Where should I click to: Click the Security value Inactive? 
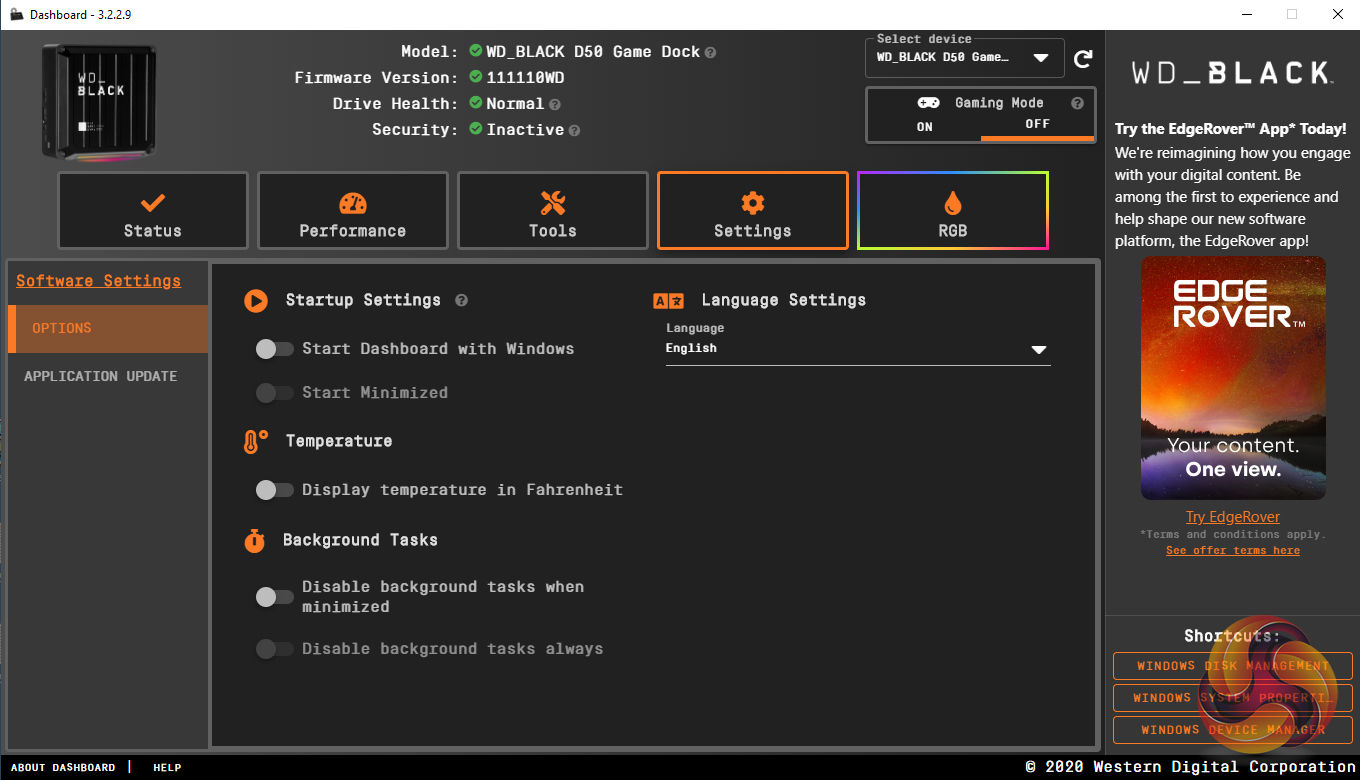point(525,130)
